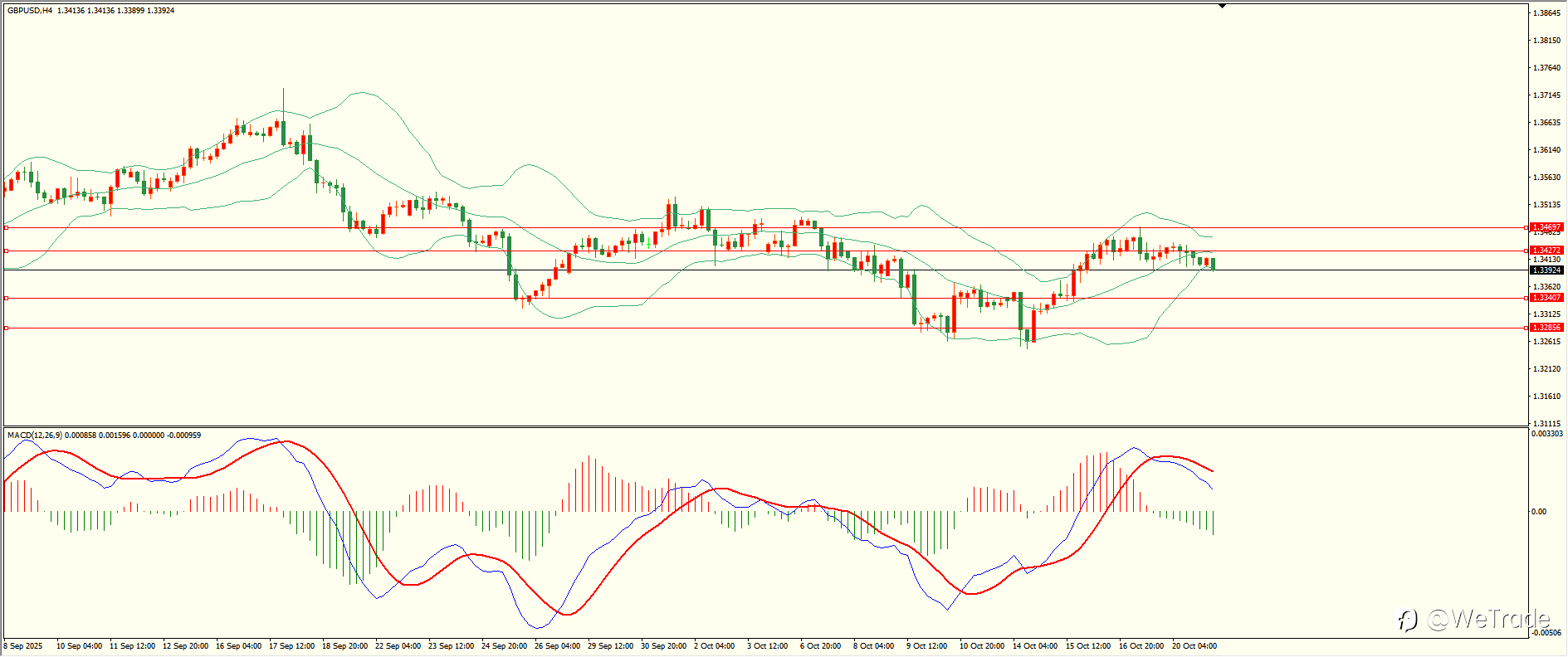
Task: Click the 0.00 MACD zero level label
Action: (1539, 512)
